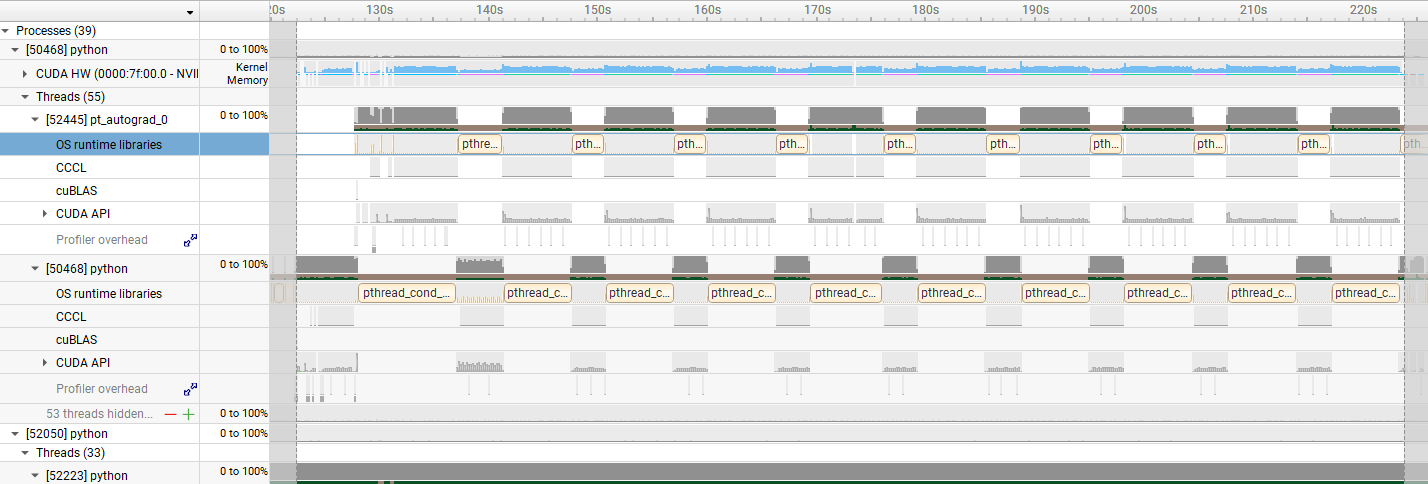
Task: Collapse the [52445] pt_autograd_0 thread
Action: 35,119
